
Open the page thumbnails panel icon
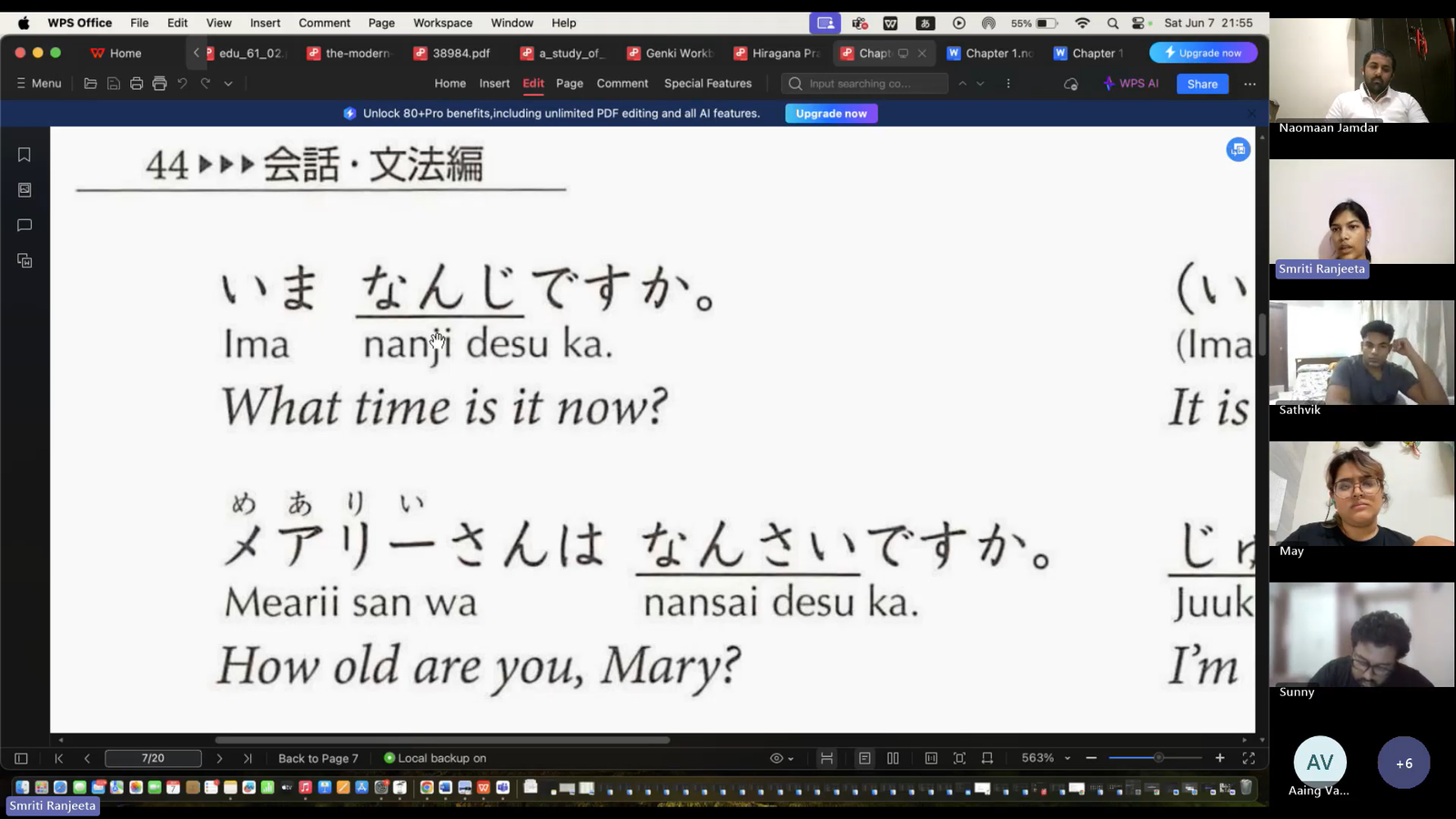(x=25, y=190)
